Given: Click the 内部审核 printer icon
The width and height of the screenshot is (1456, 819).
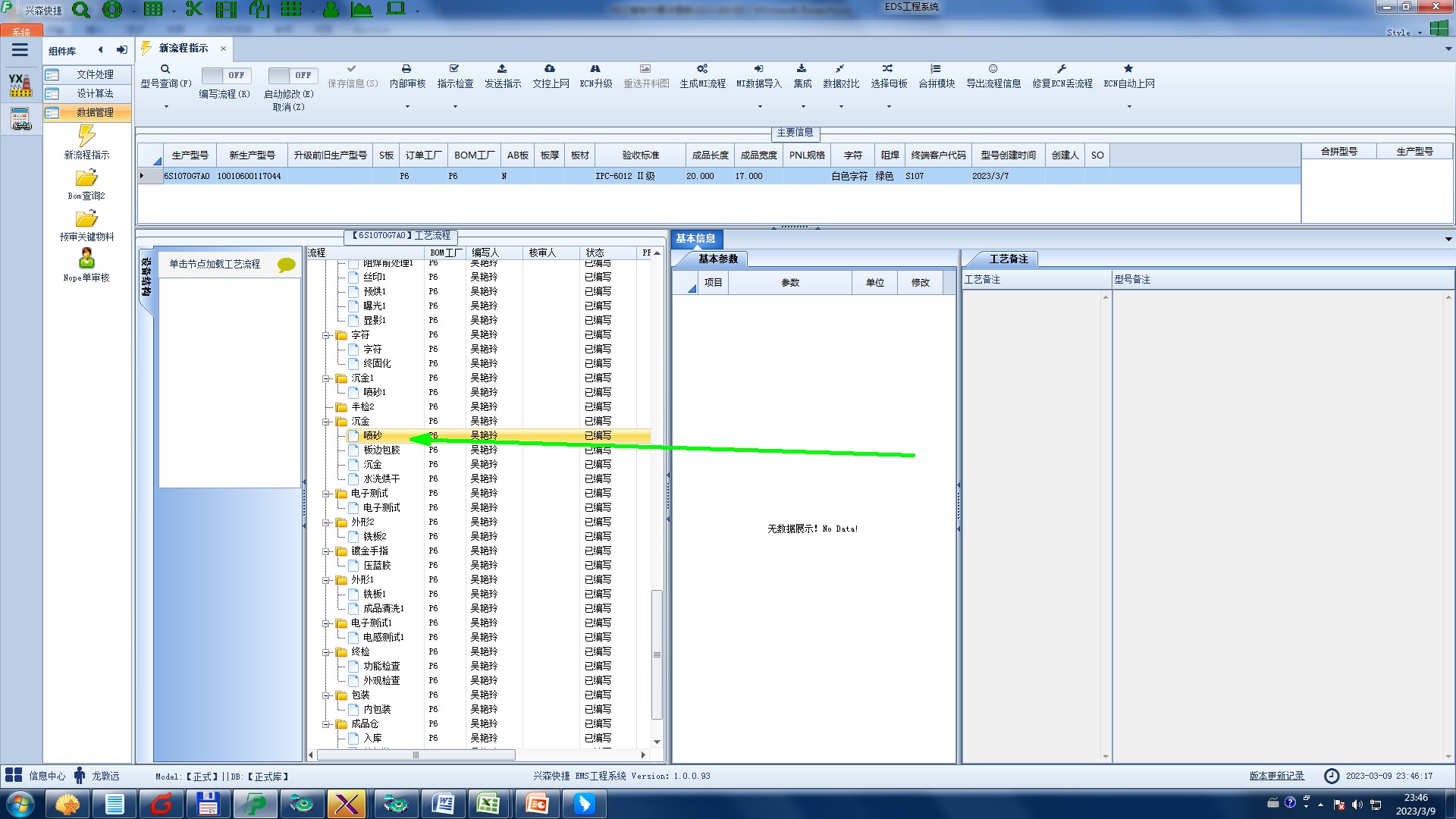Looking at the screenshot, I should 406,69.
